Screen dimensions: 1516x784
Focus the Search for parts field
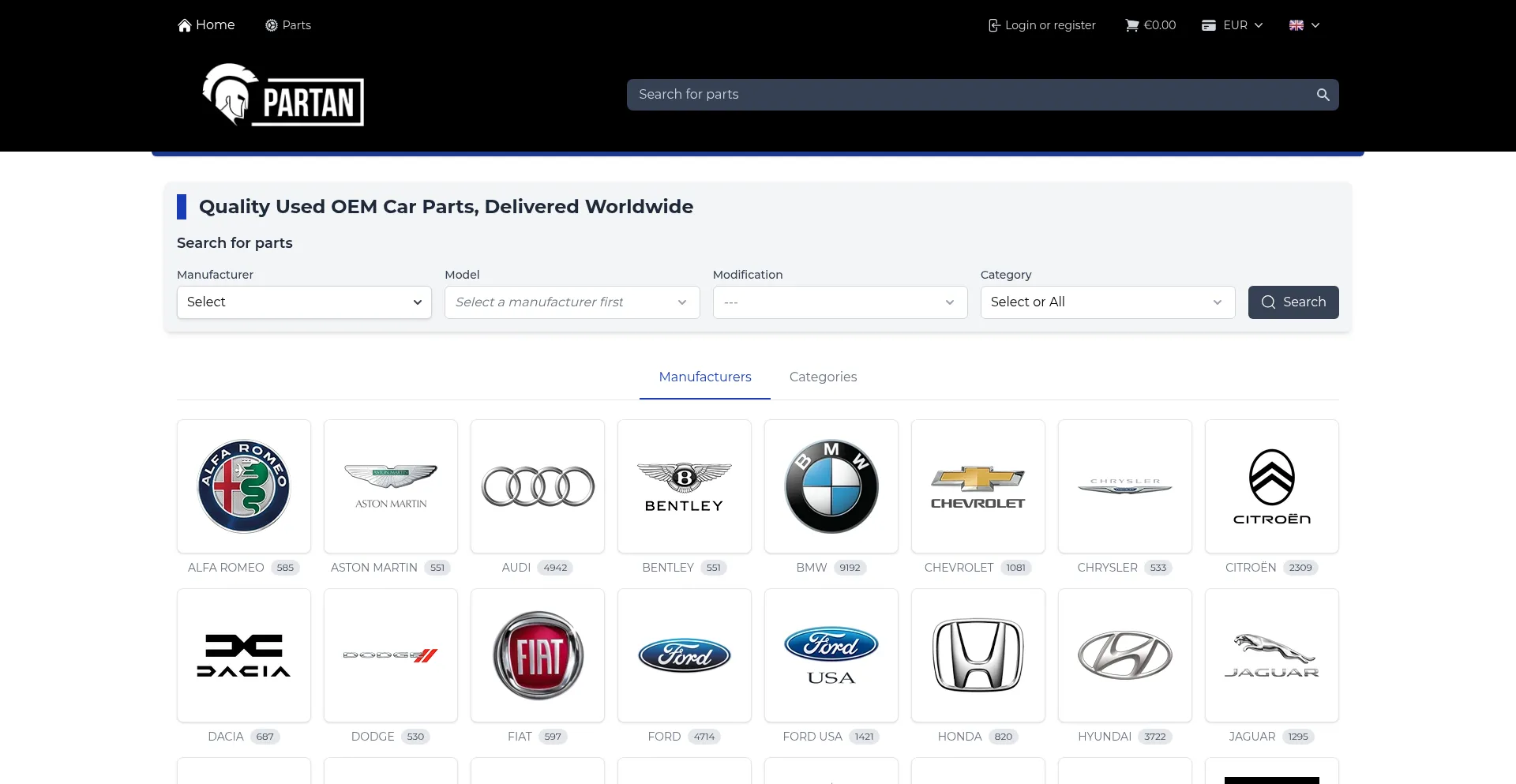(971, 95)
